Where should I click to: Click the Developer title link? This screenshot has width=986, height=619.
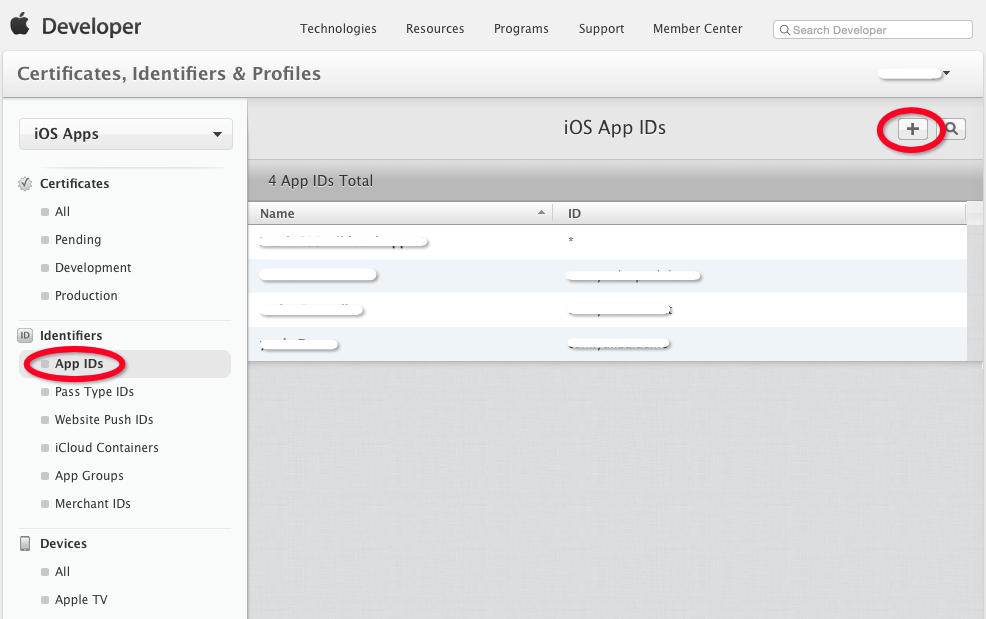tap(91, 26)
